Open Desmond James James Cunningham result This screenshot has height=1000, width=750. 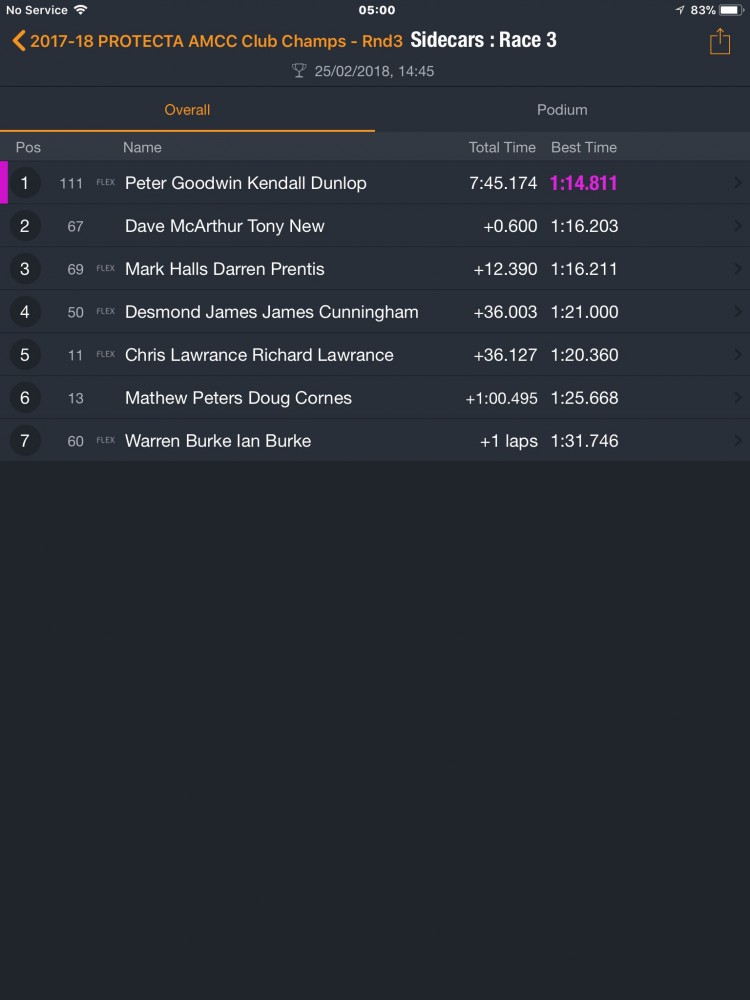(x=271, y=312)
